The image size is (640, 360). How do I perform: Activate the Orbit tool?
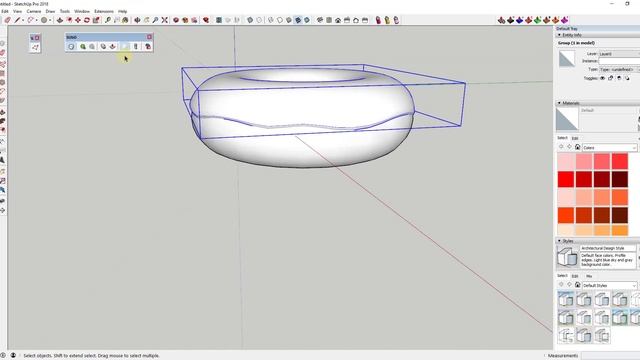[x=137, y=20]
